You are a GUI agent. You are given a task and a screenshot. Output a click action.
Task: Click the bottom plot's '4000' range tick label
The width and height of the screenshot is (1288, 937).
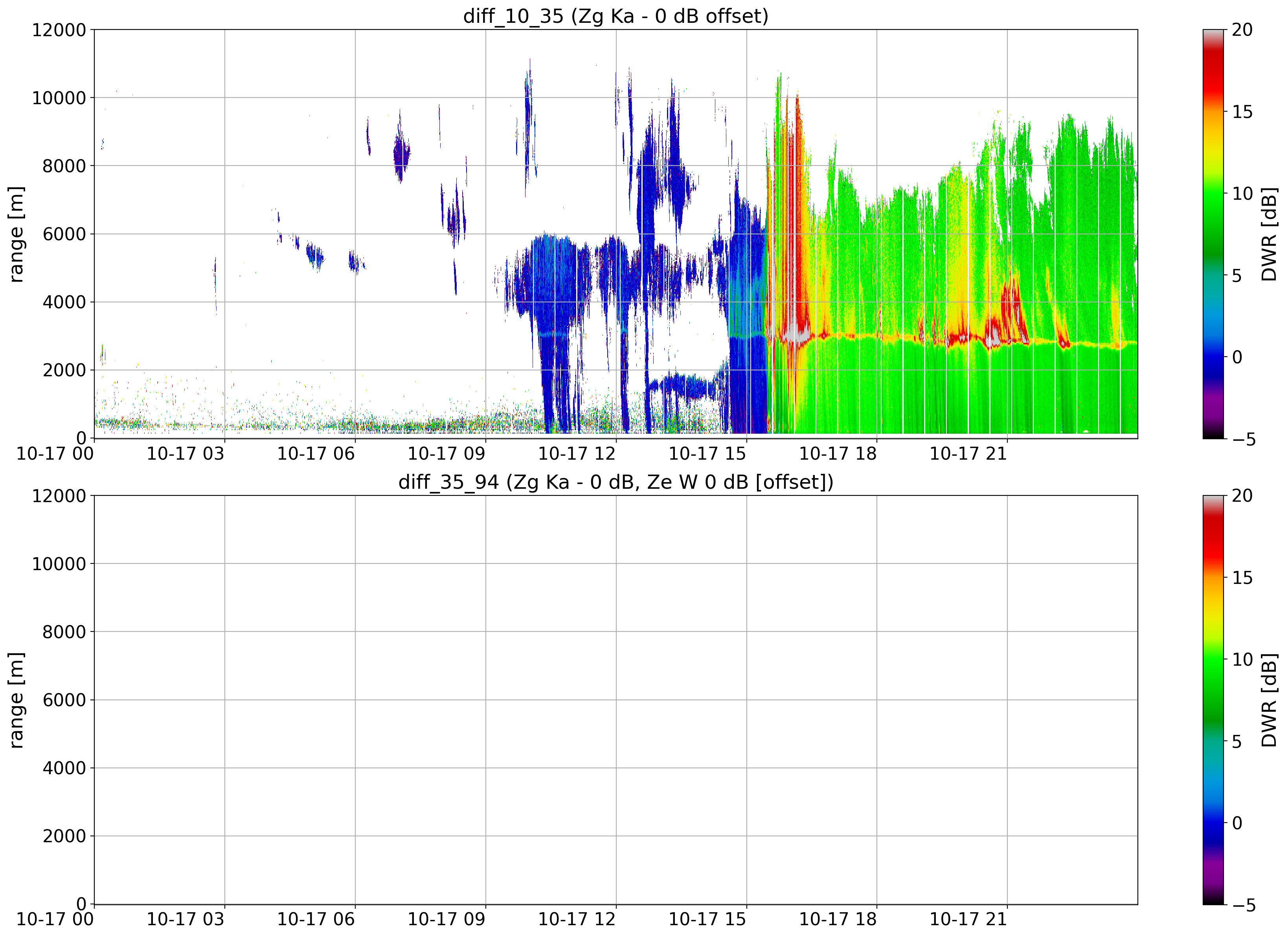[x=64, y=768]
